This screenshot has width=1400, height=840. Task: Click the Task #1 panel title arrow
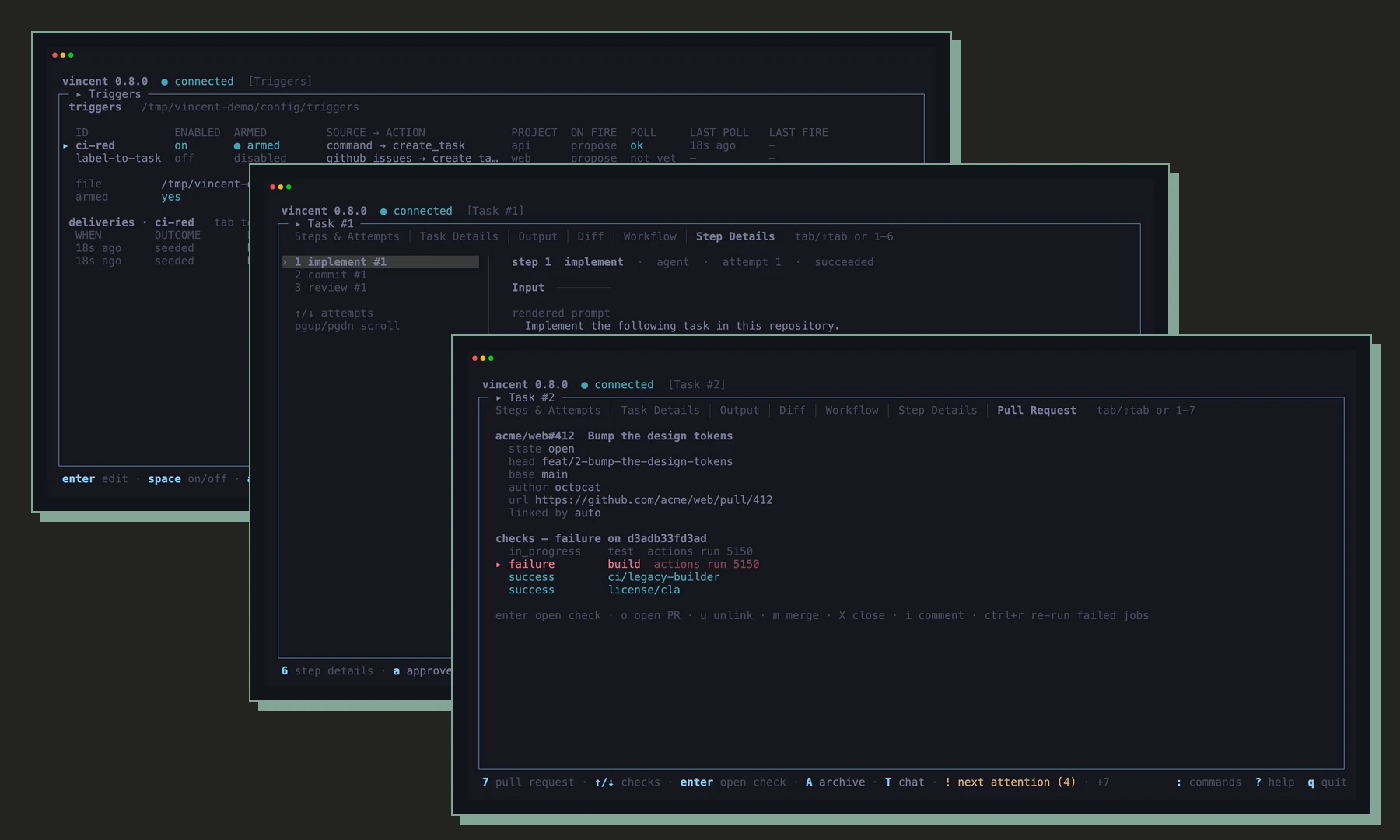(x=298, y=224)
